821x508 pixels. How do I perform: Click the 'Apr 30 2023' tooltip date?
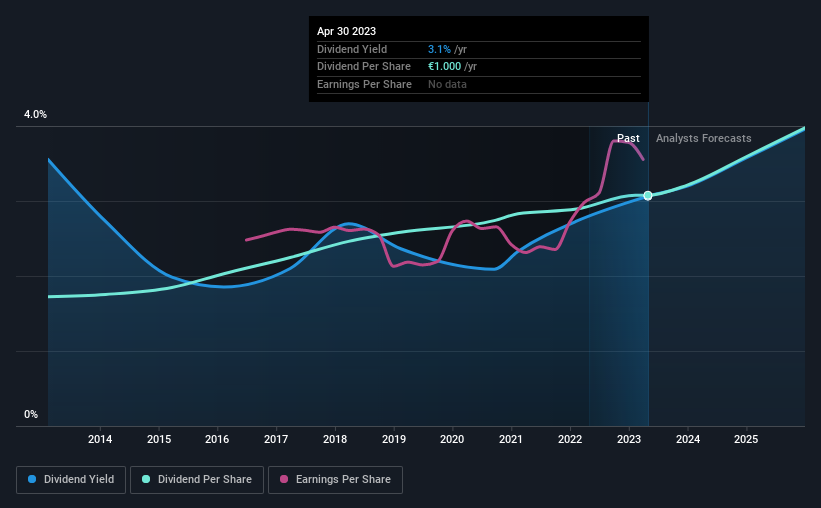[346, 31]
